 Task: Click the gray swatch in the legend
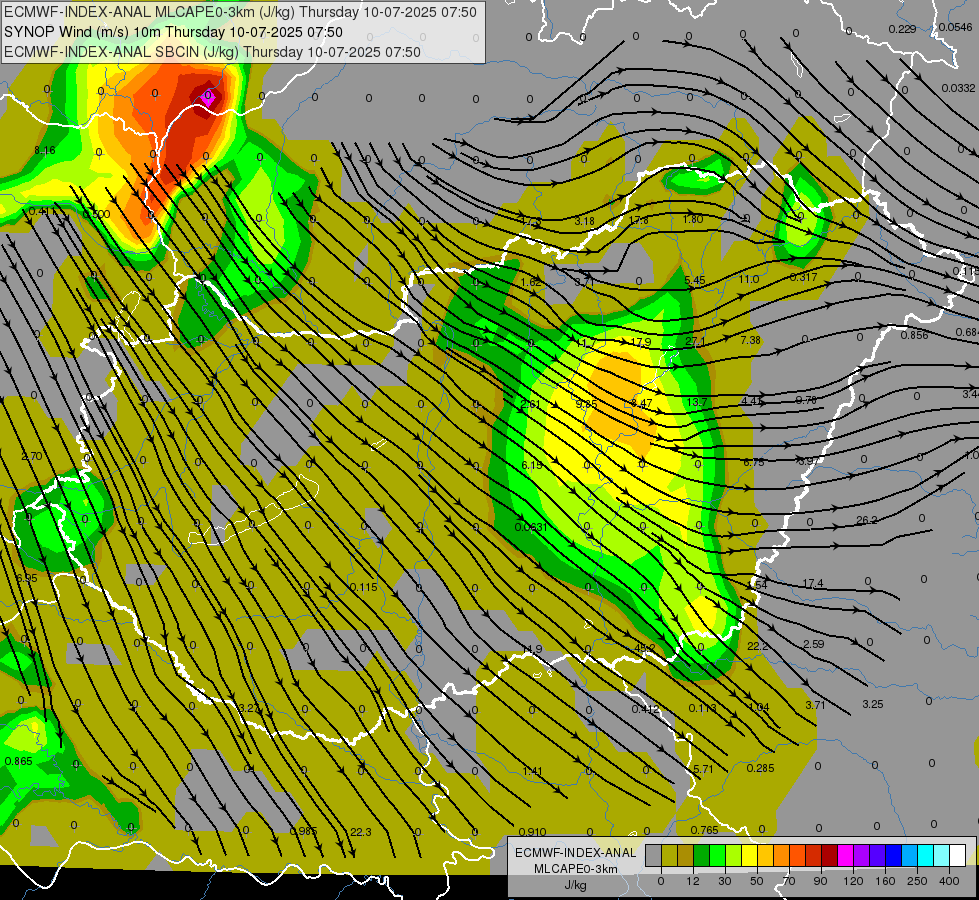[654, 856]
